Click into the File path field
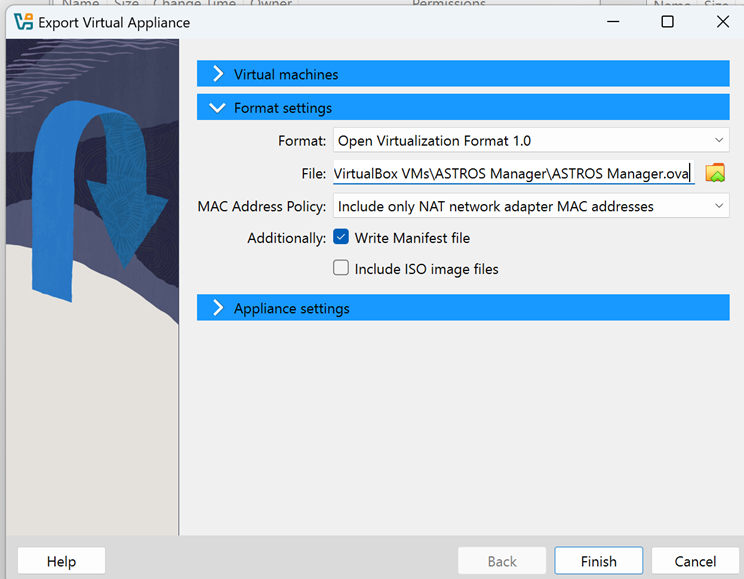The image size is (744, 579). click(512, 174)
